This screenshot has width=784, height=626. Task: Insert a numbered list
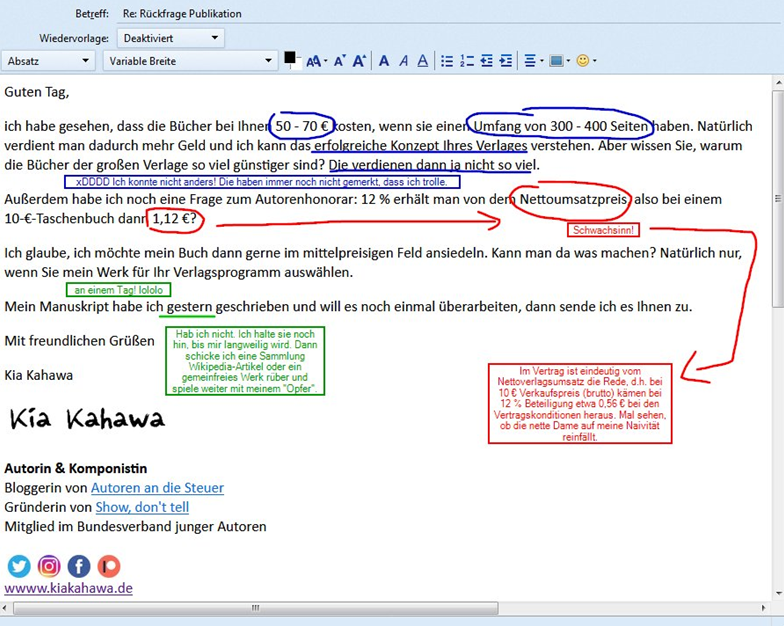(x=467, y=61)
